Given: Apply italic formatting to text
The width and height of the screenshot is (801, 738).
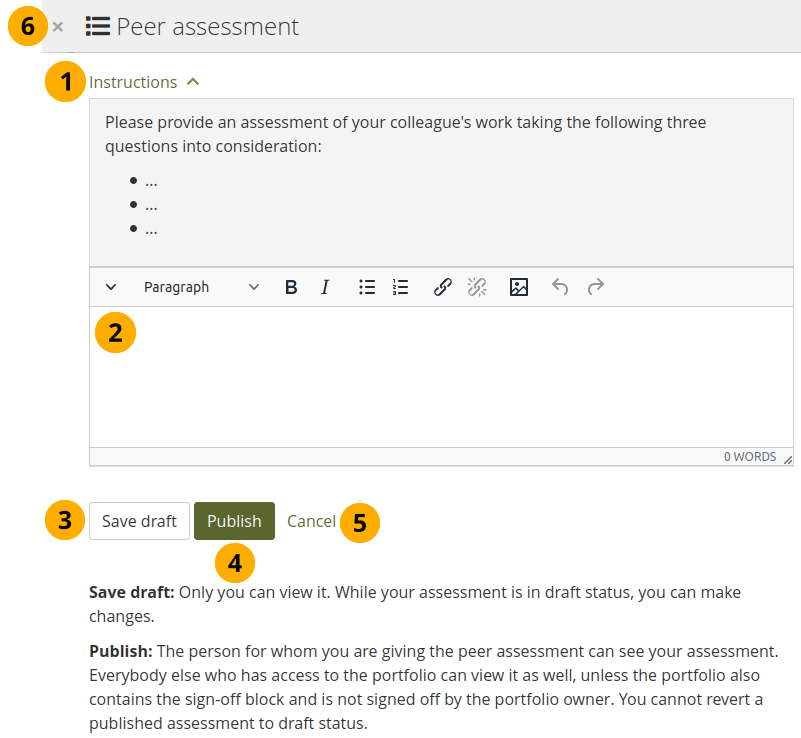Looking at the screenshot, I should pos(325,287).
